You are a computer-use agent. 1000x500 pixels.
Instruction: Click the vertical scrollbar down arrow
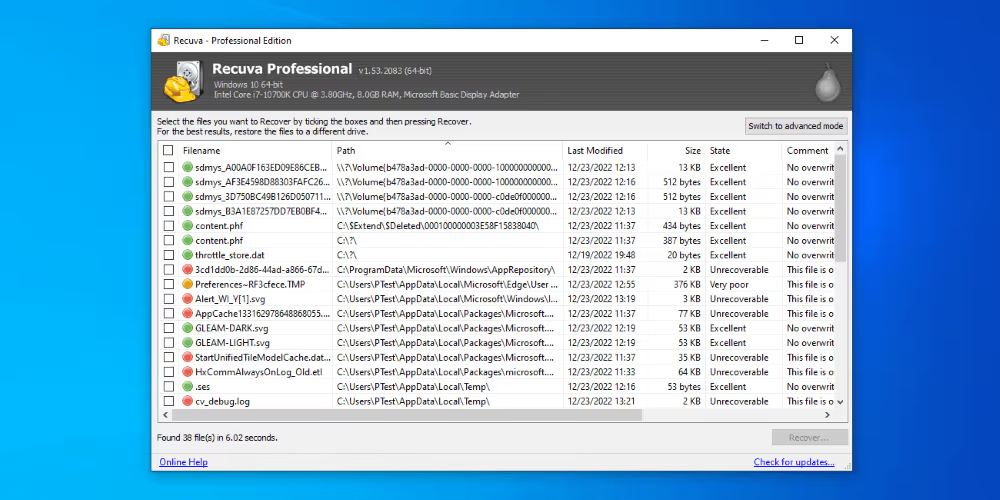point(840,401)
